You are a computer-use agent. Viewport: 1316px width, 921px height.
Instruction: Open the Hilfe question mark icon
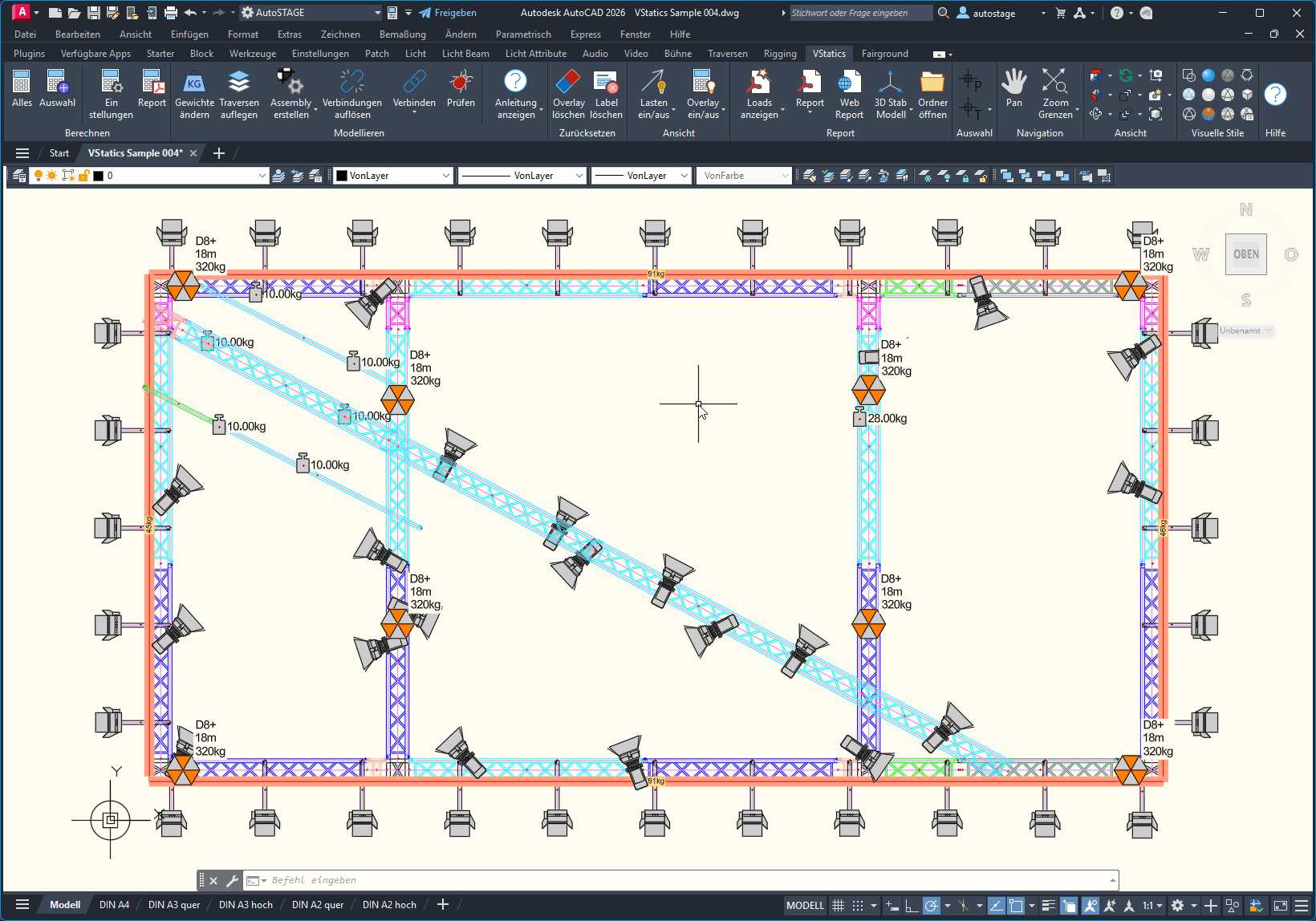(1275, 95)
